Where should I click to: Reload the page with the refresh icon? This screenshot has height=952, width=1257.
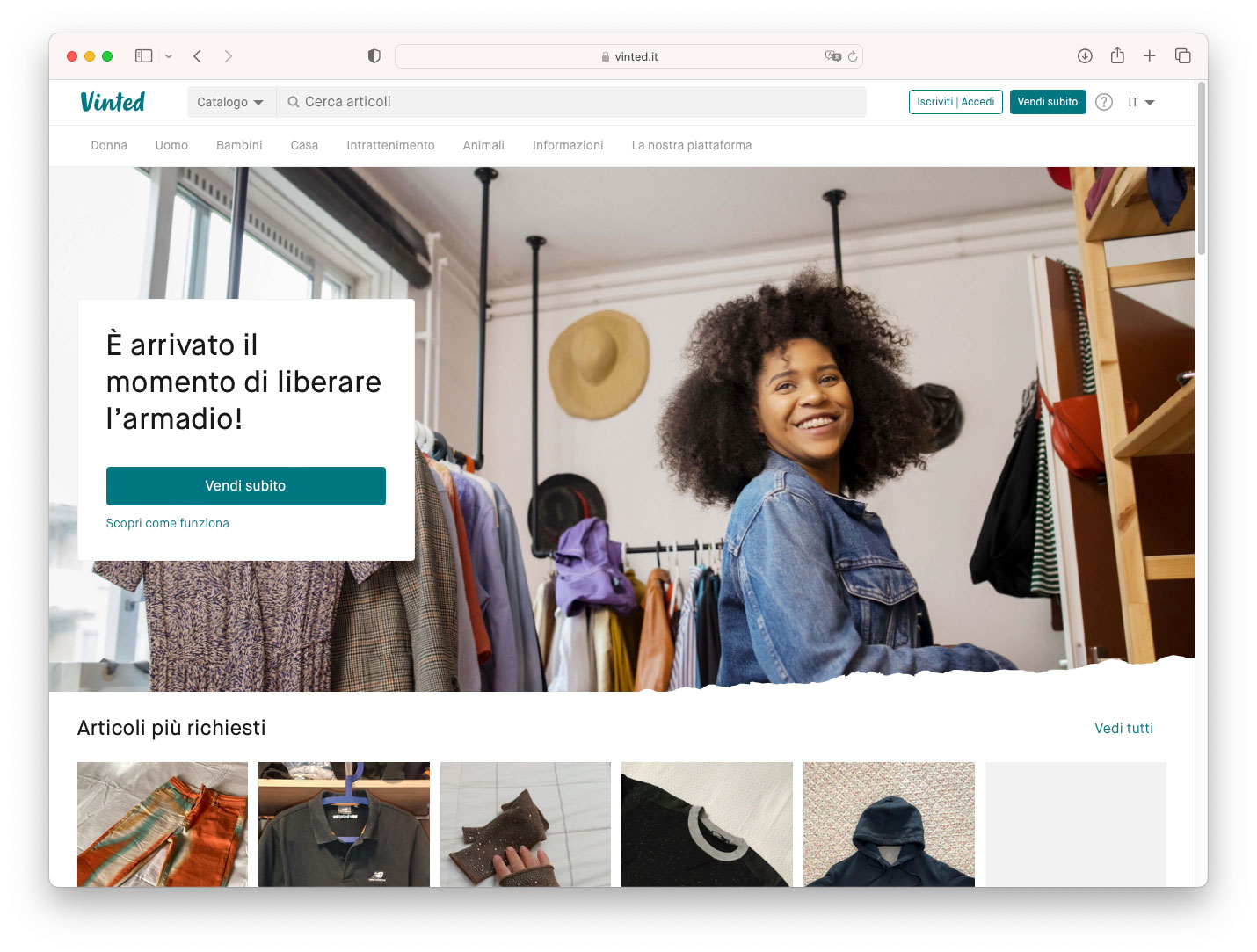[x=853, y=56]
